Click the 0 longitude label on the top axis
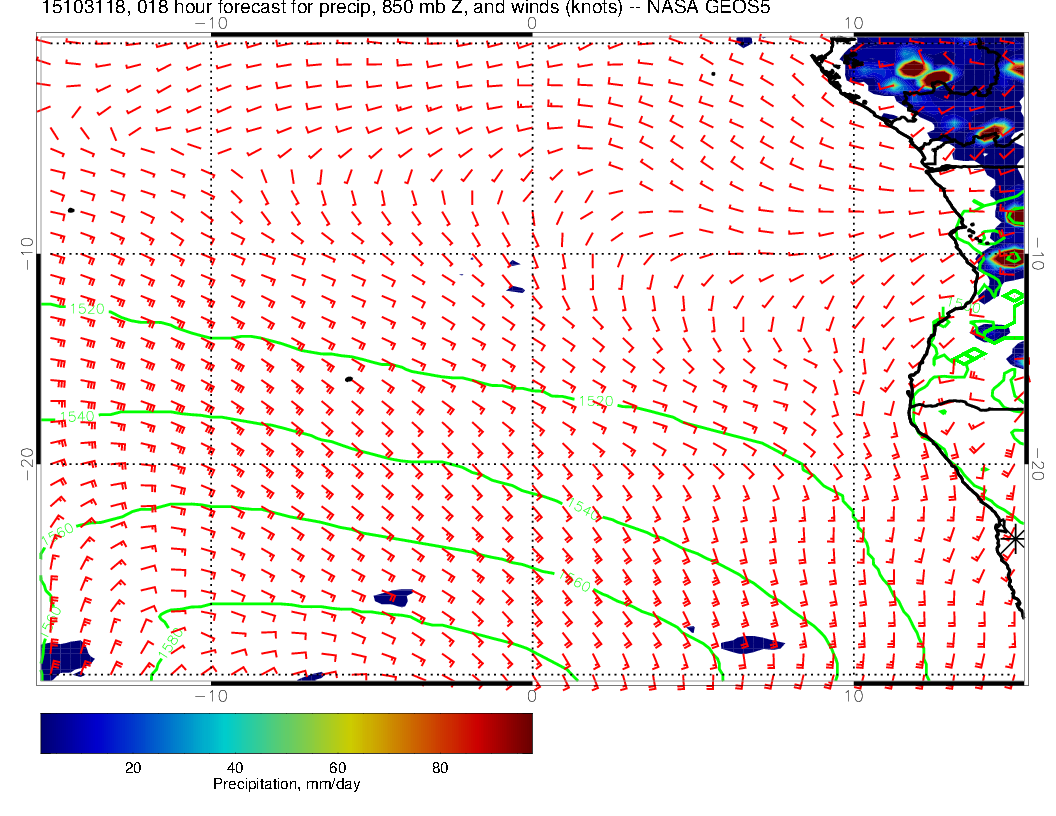The height and width of the screenshot is (816, 1056). tap(531, 22)
